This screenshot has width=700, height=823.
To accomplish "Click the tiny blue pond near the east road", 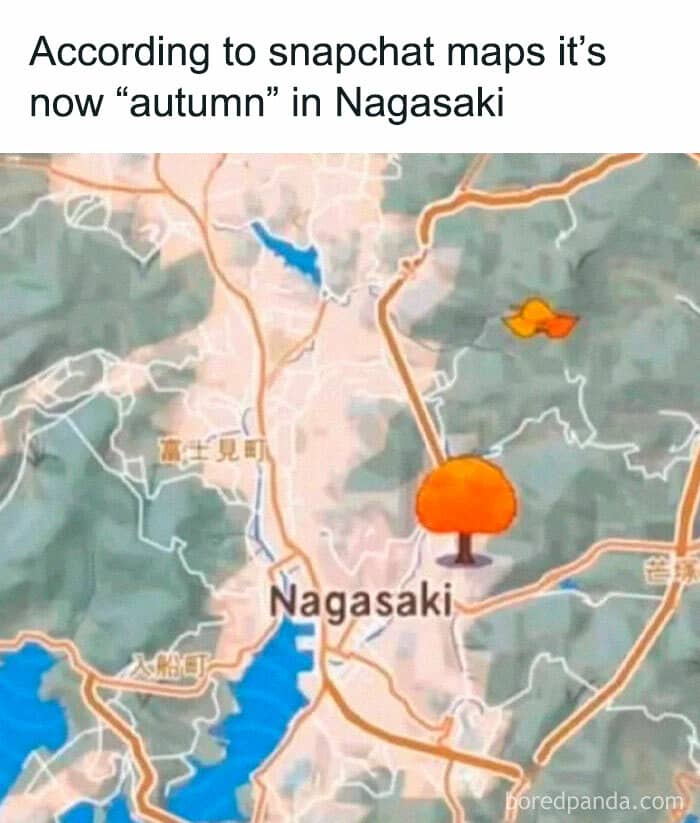I will pos(569,584).
